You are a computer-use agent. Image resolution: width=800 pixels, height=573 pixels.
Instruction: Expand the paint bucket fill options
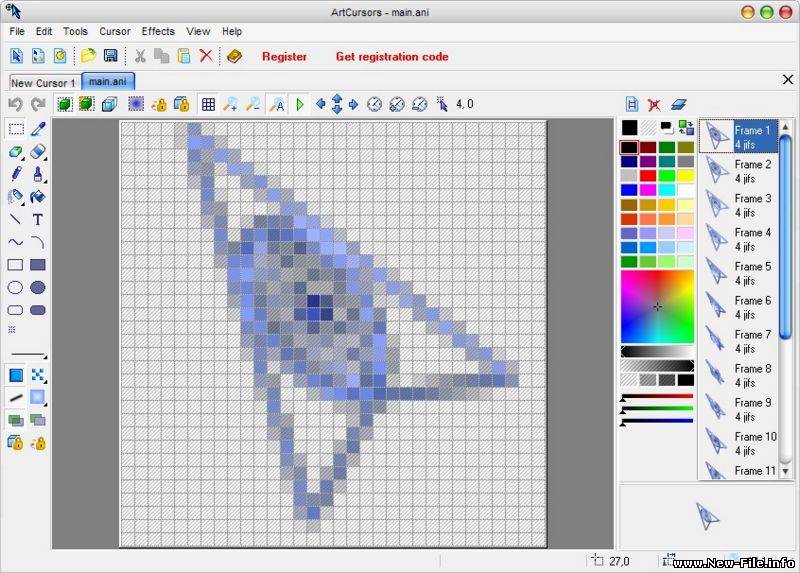[x=38, y=197]
